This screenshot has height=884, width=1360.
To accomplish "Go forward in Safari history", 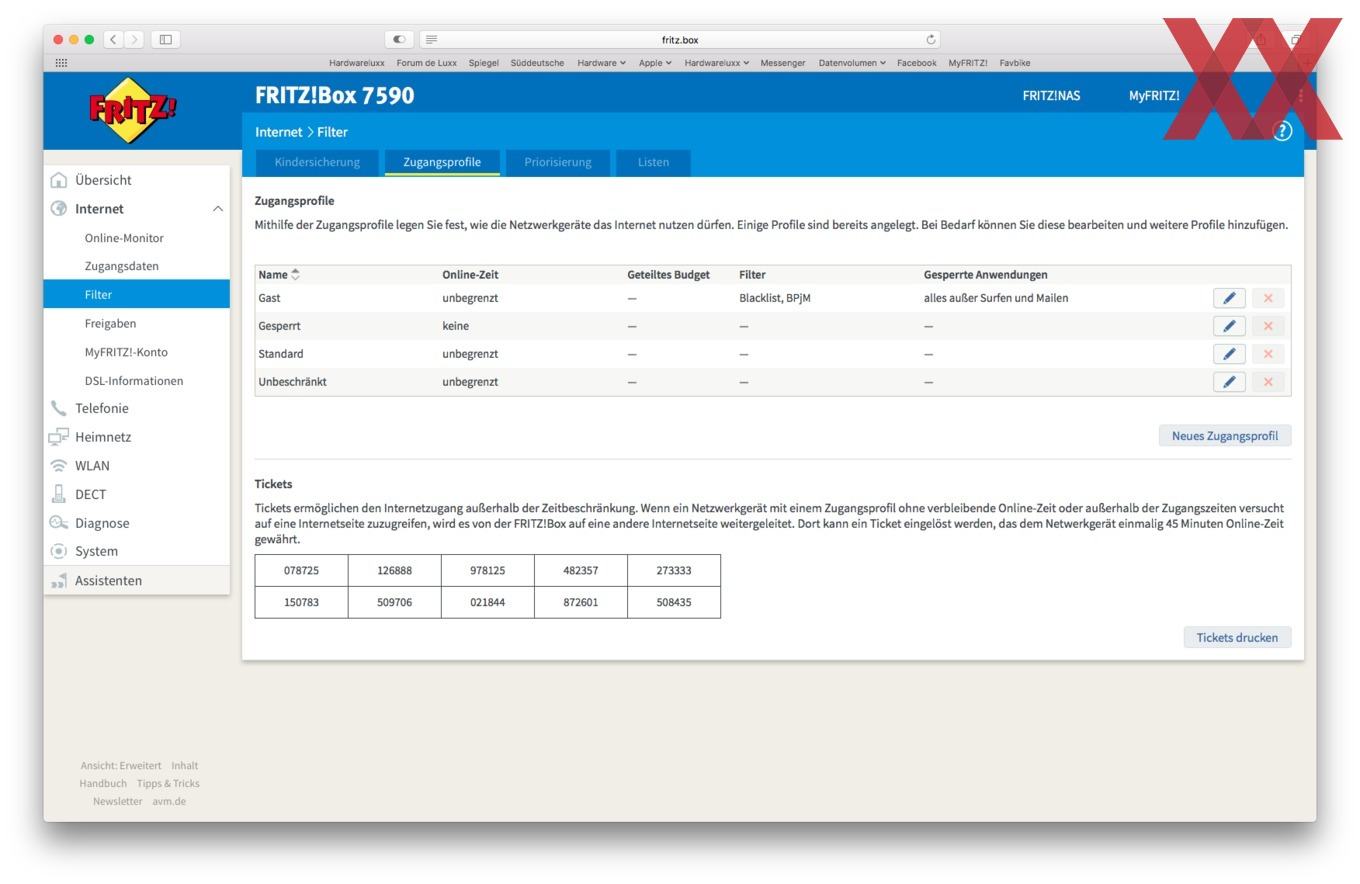I will 134,40.
